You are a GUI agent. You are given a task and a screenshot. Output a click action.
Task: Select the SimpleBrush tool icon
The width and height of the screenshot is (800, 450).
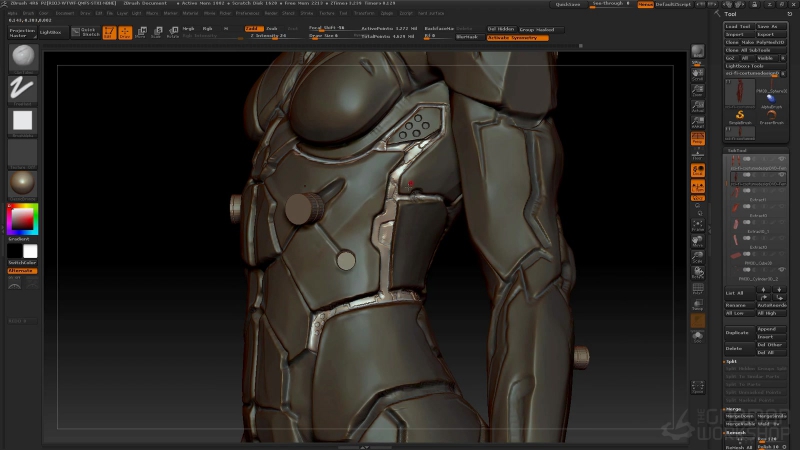[740, 117]
